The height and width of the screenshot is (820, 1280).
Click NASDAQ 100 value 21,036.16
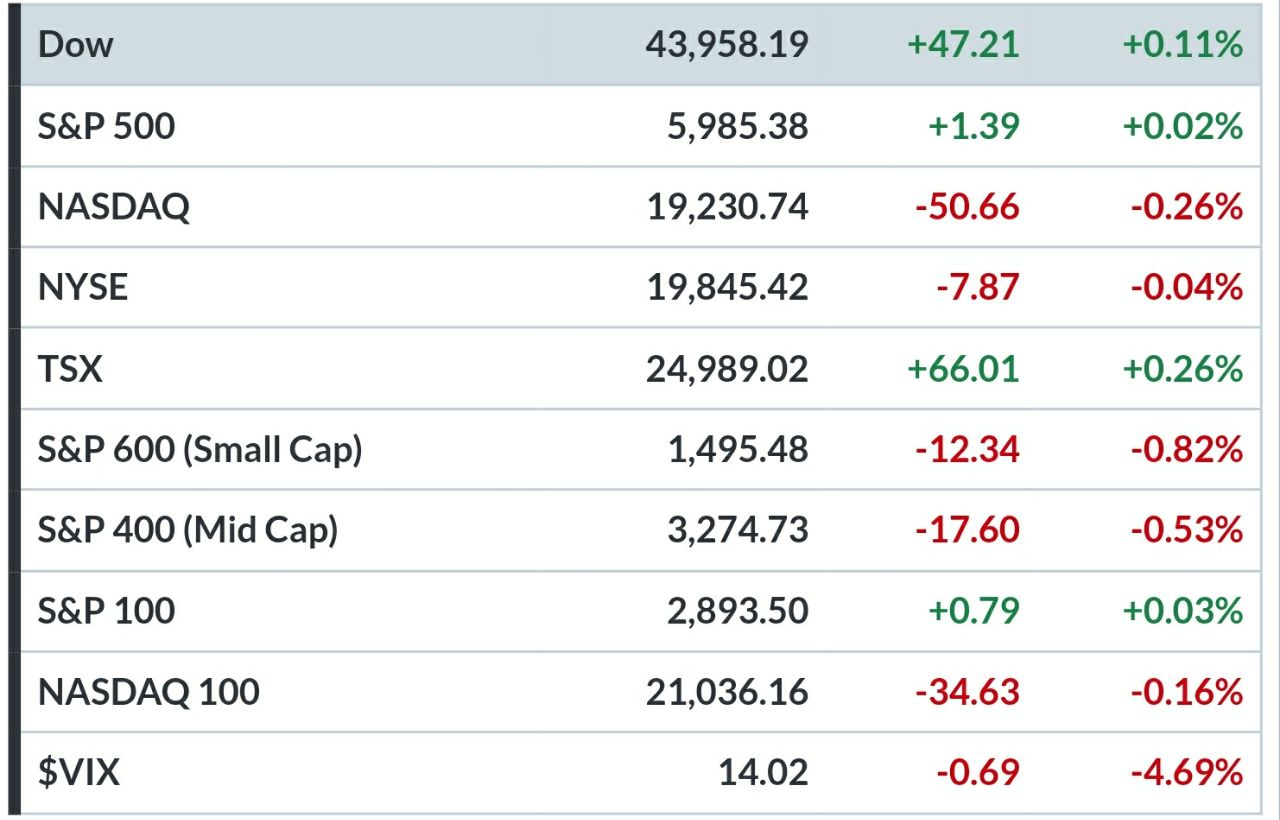click(x=727, y=692)
